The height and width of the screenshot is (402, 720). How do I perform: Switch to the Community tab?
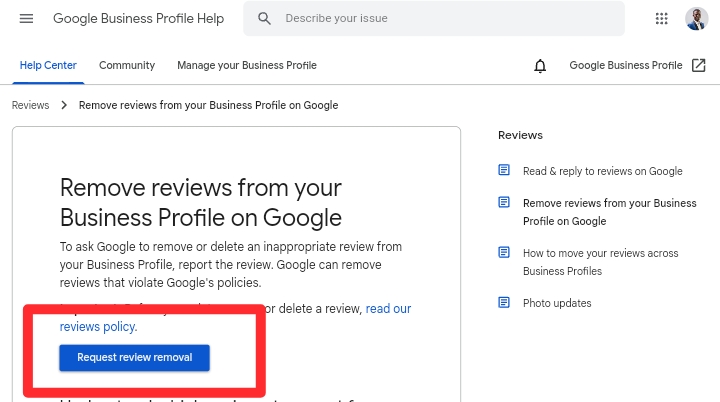(x=127, y=65)
